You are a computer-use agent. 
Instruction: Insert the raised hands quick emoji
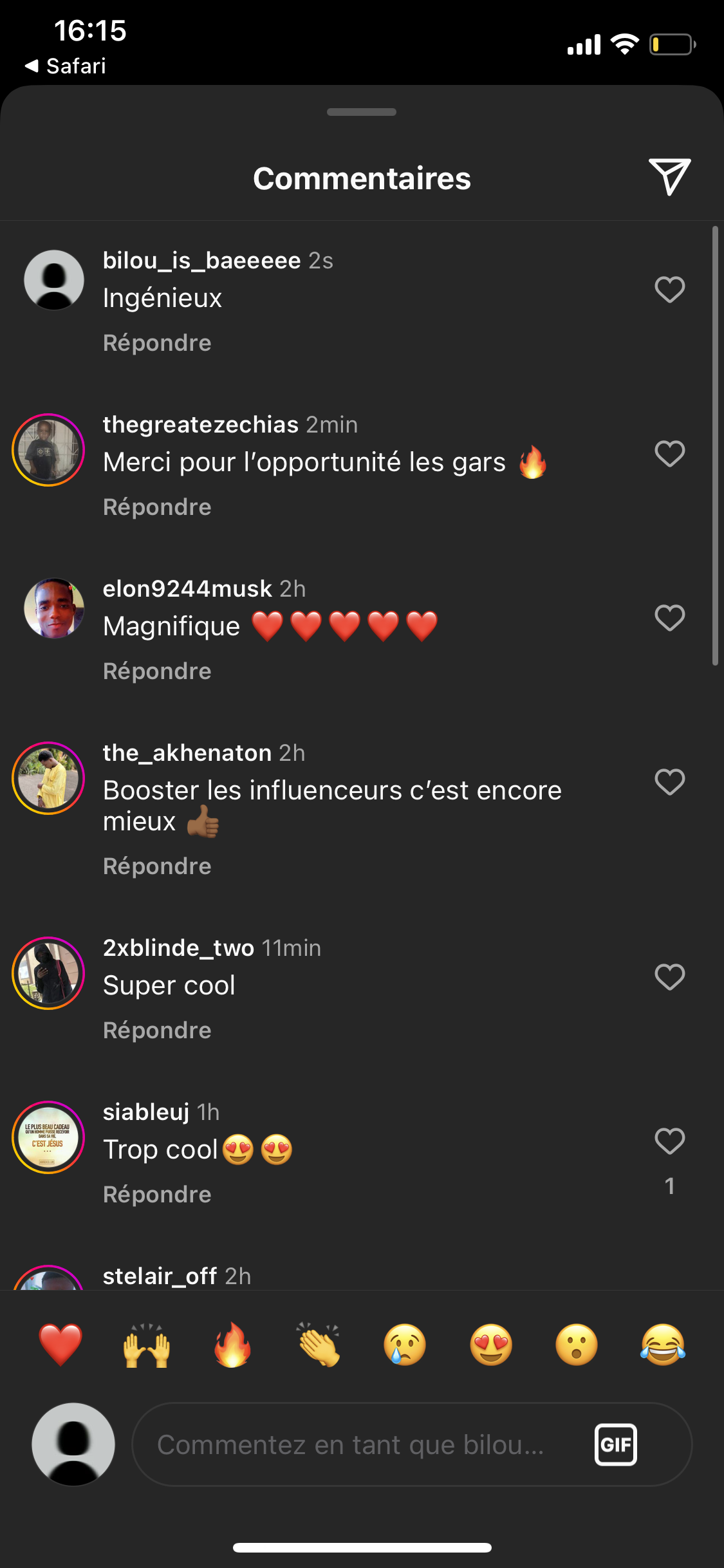[147, 1345]
